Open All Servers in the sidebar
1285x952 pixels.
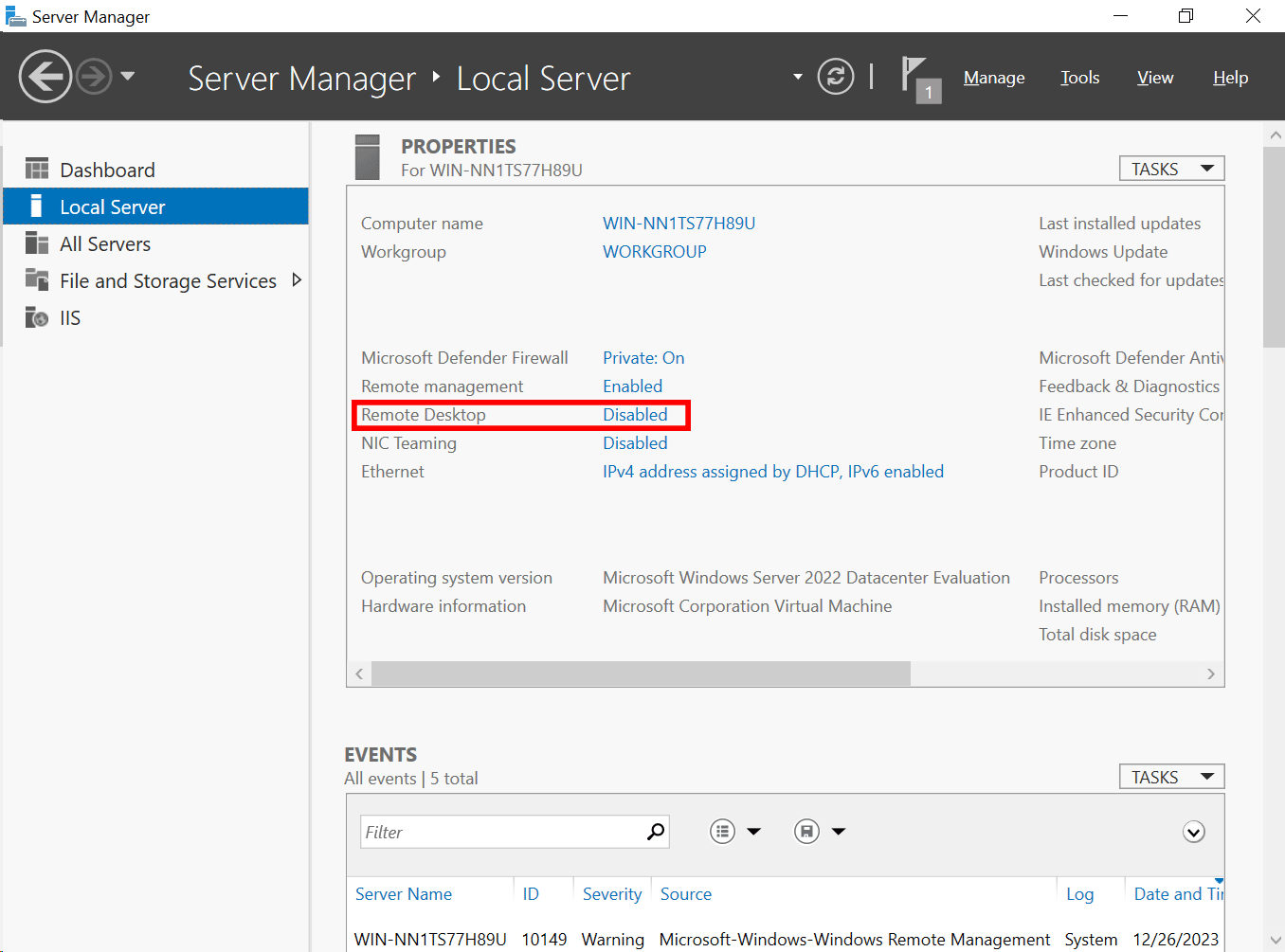point(155,243)
